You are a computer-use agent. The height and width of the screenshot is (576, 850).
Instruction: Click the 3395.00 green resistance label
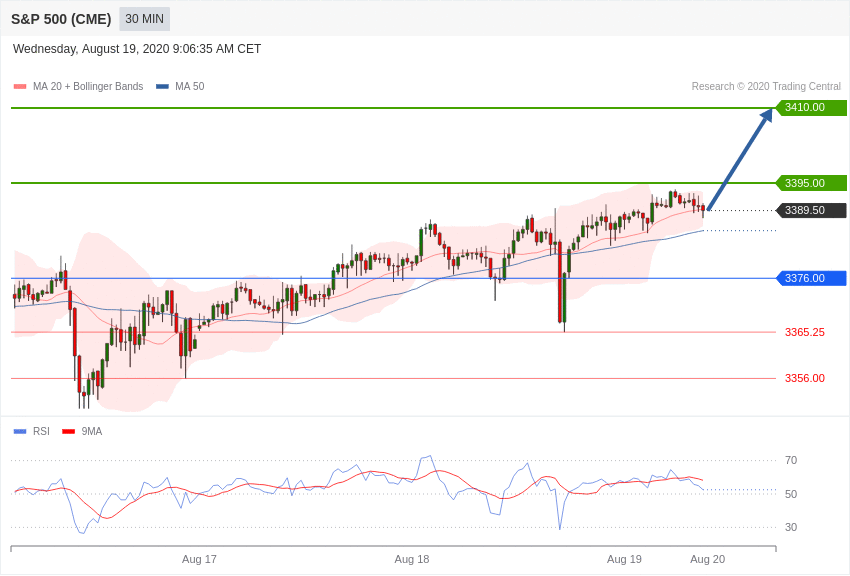click(x=812, y=183)
